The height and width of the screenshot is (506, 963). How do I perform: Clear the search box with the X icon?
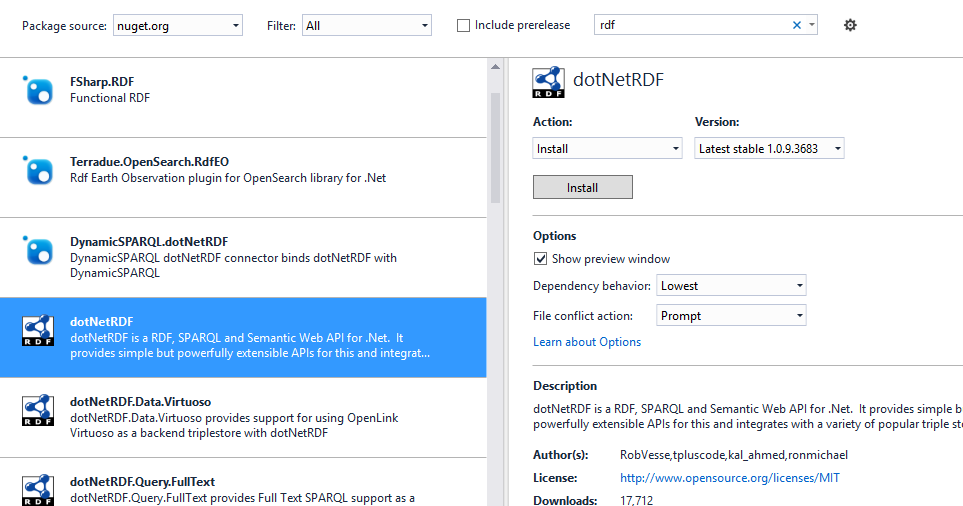(x=797, y=25)
